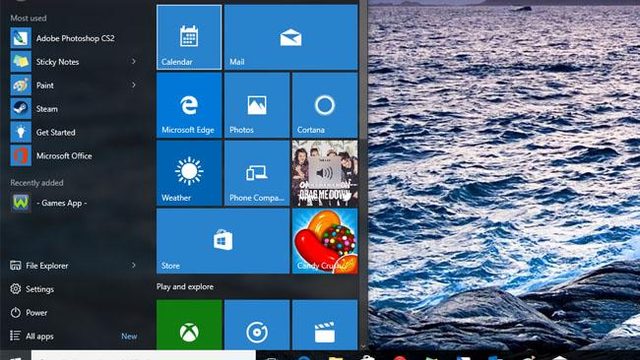Click the Play and explore group header
This screenshot has width=640, height=360.
coord(185,287)
